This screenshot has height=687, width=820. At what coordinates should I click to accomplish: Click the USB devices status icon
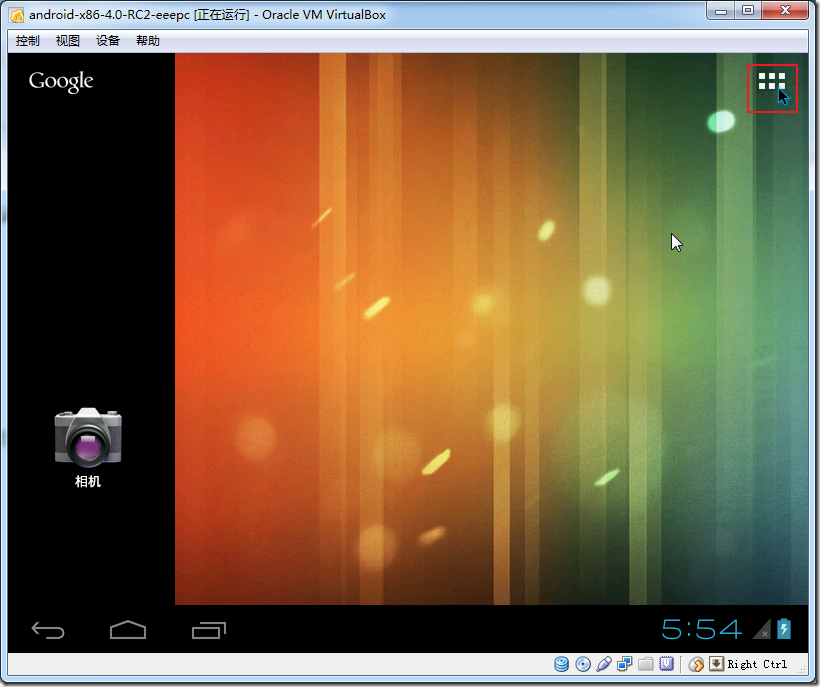click(603, 664)
